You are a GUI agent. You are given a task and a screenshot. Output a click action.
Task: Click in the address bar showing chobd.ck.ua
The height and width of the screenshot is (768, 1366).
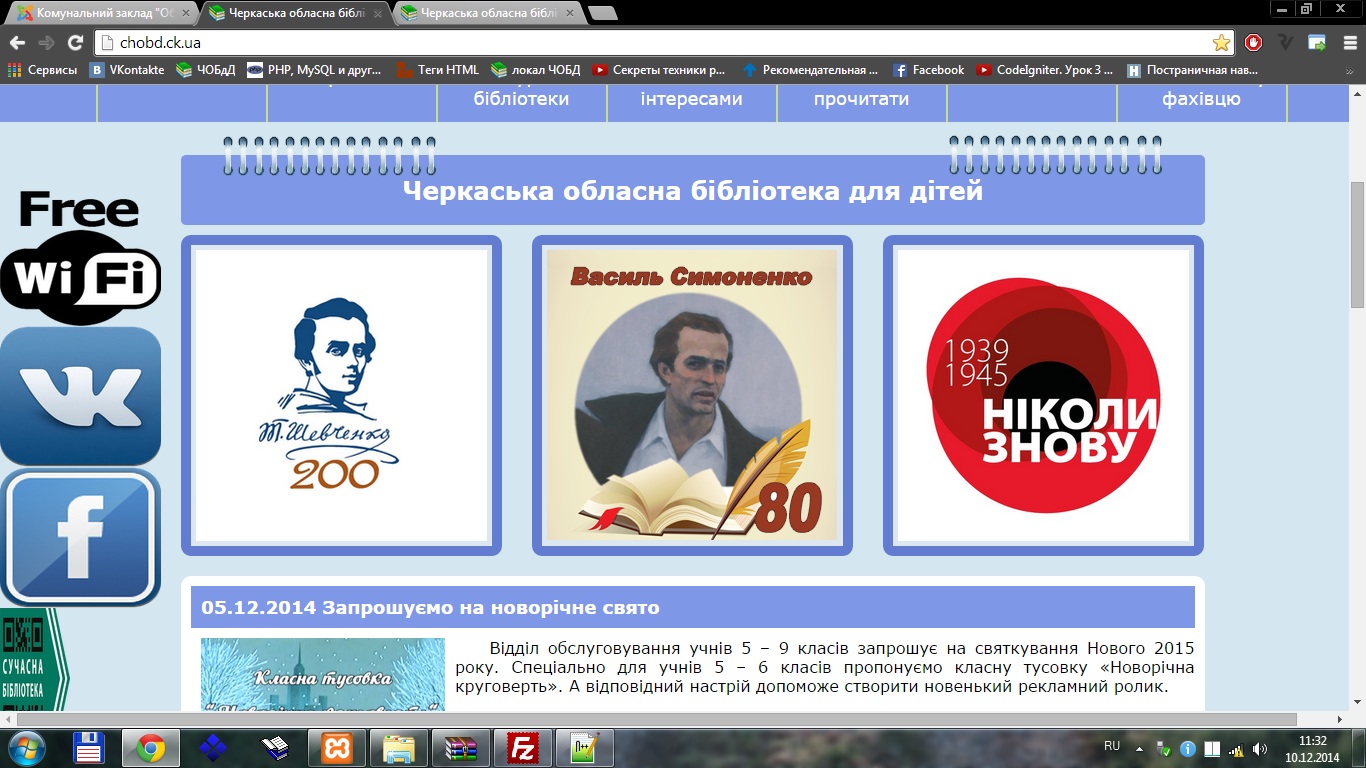[650, 43]
